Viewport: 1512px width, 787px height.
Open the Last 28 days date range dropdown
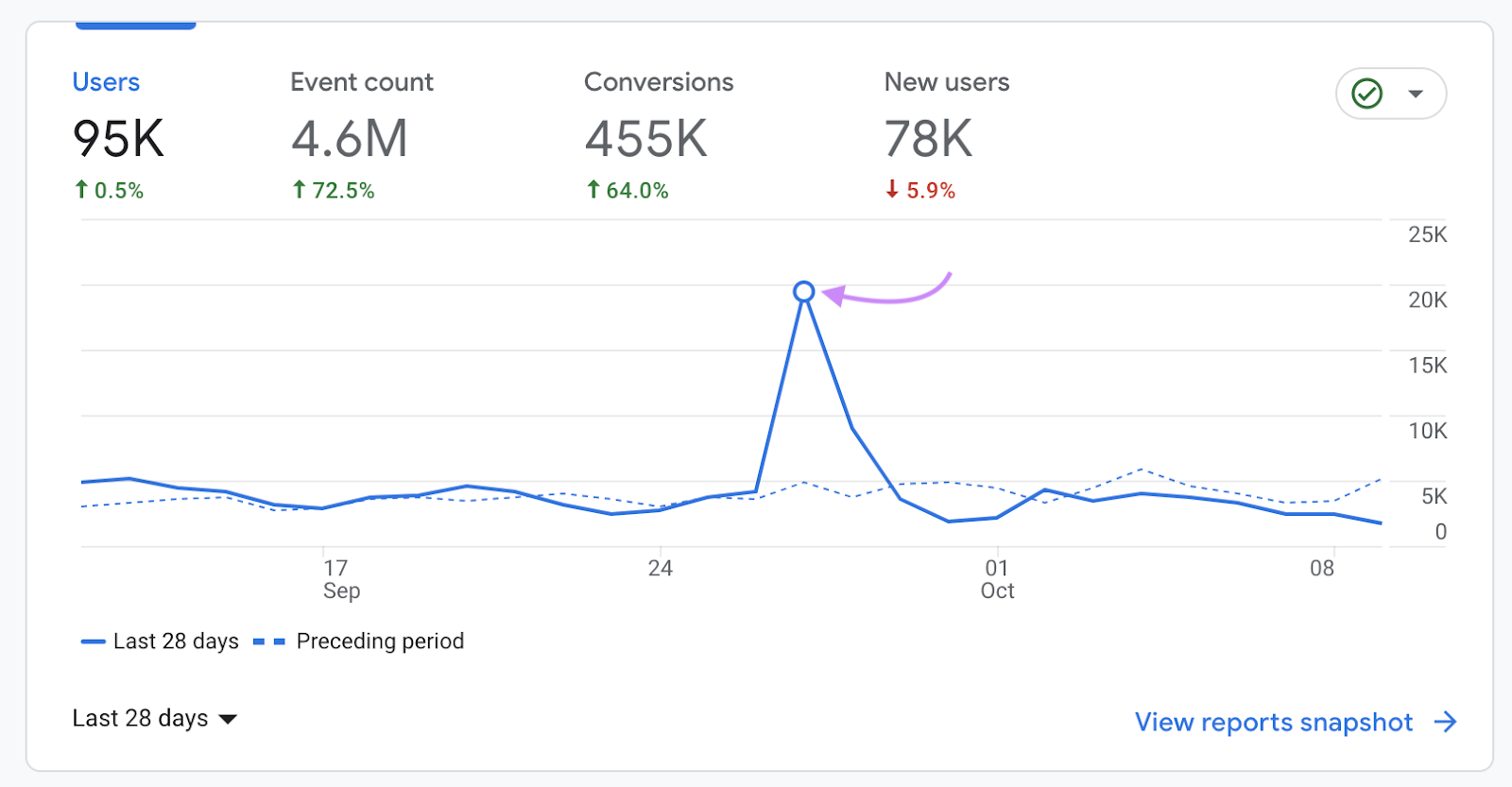[x=154, y=718]
